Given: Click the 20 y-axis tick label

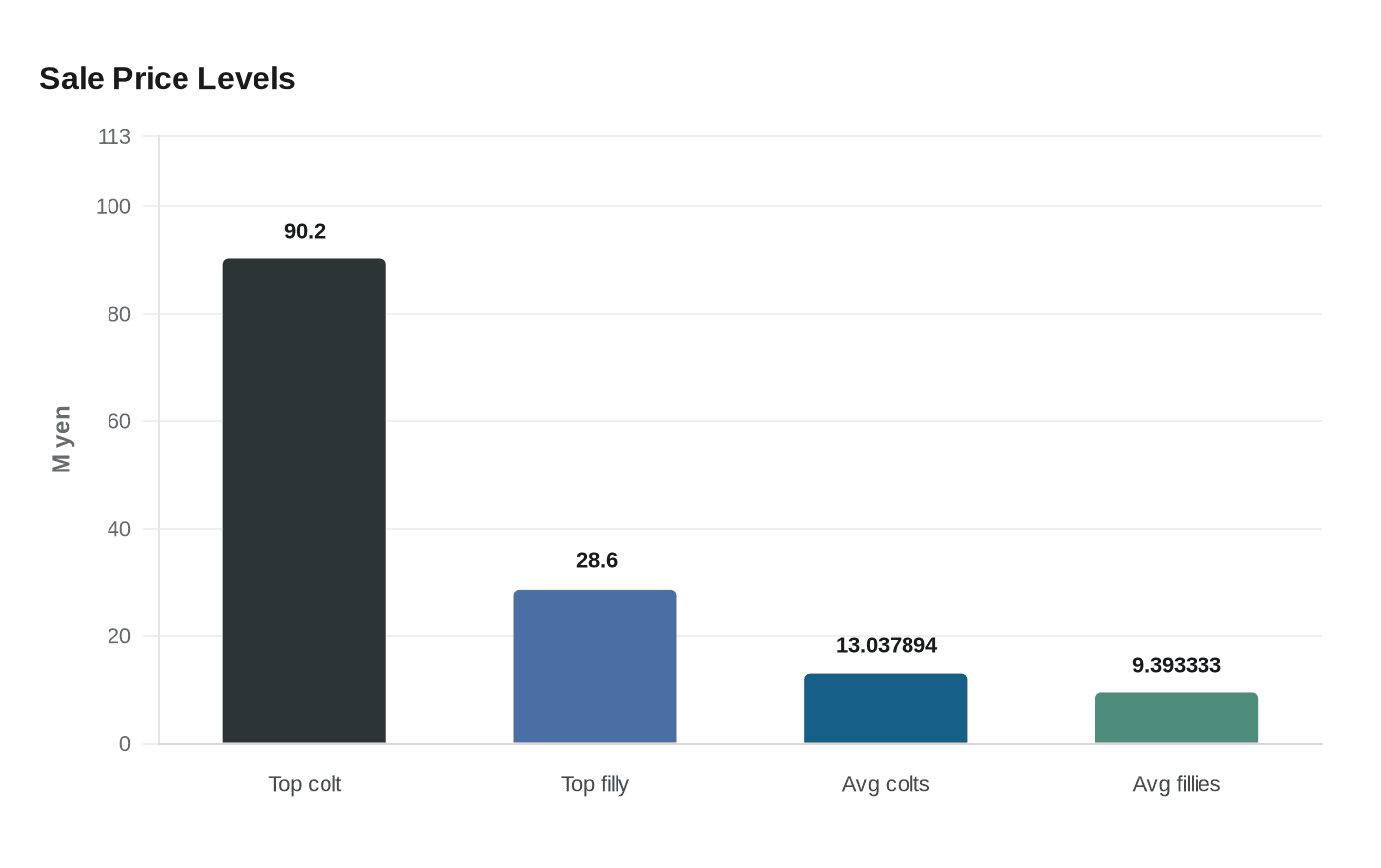Looking at the screenshot, I should [119, 636].
